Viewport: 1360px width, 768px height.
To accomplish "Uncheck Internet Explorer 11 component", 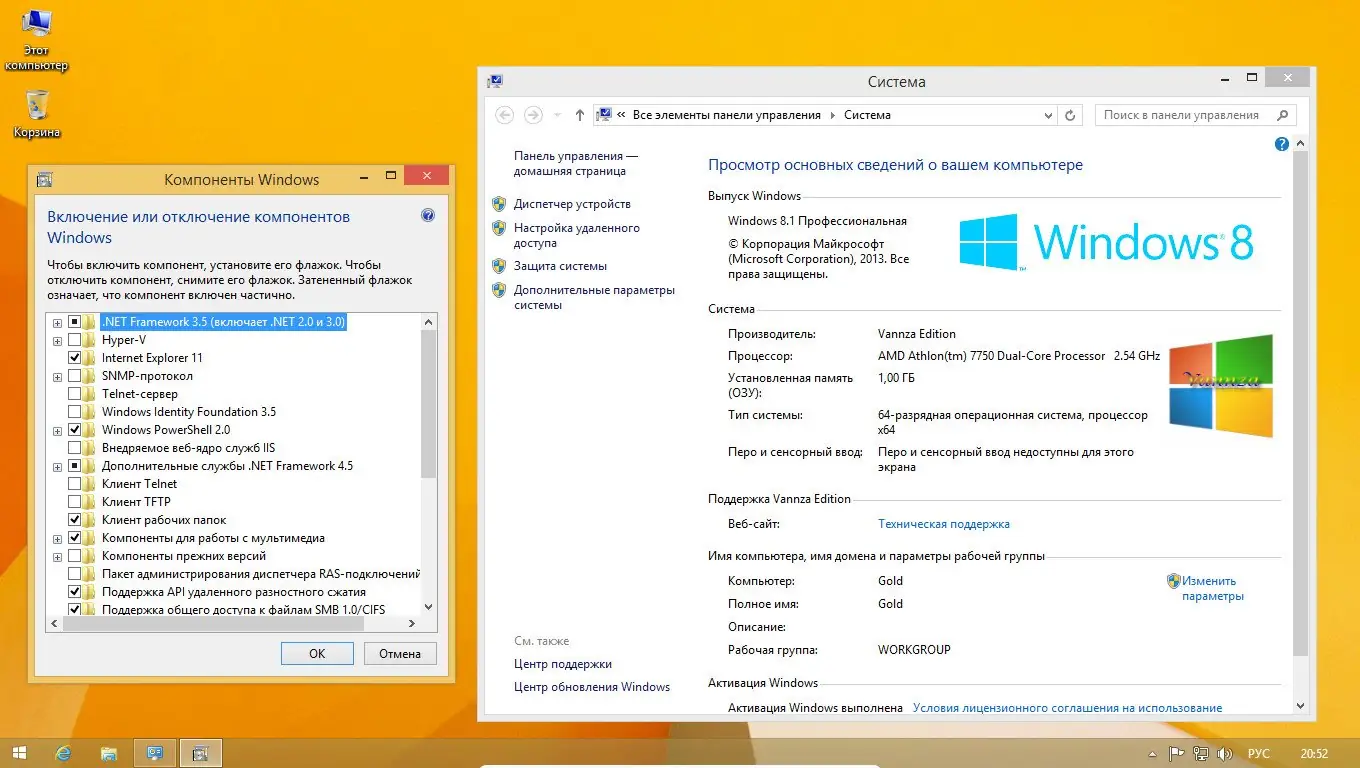I will tap(74, 358).
